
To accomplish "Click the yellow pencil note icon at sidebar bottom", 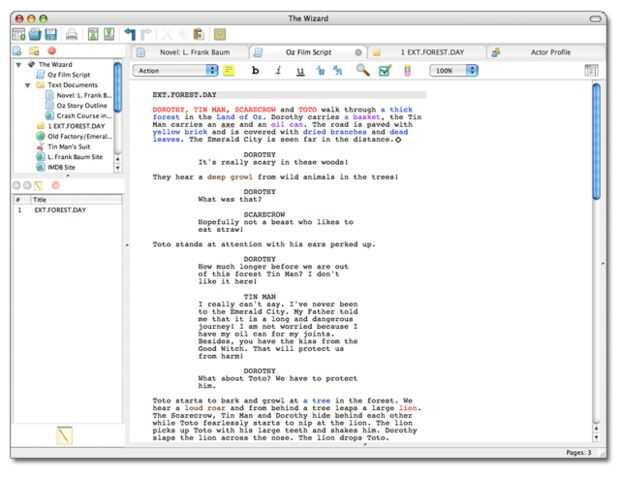I will coord(64,435).
